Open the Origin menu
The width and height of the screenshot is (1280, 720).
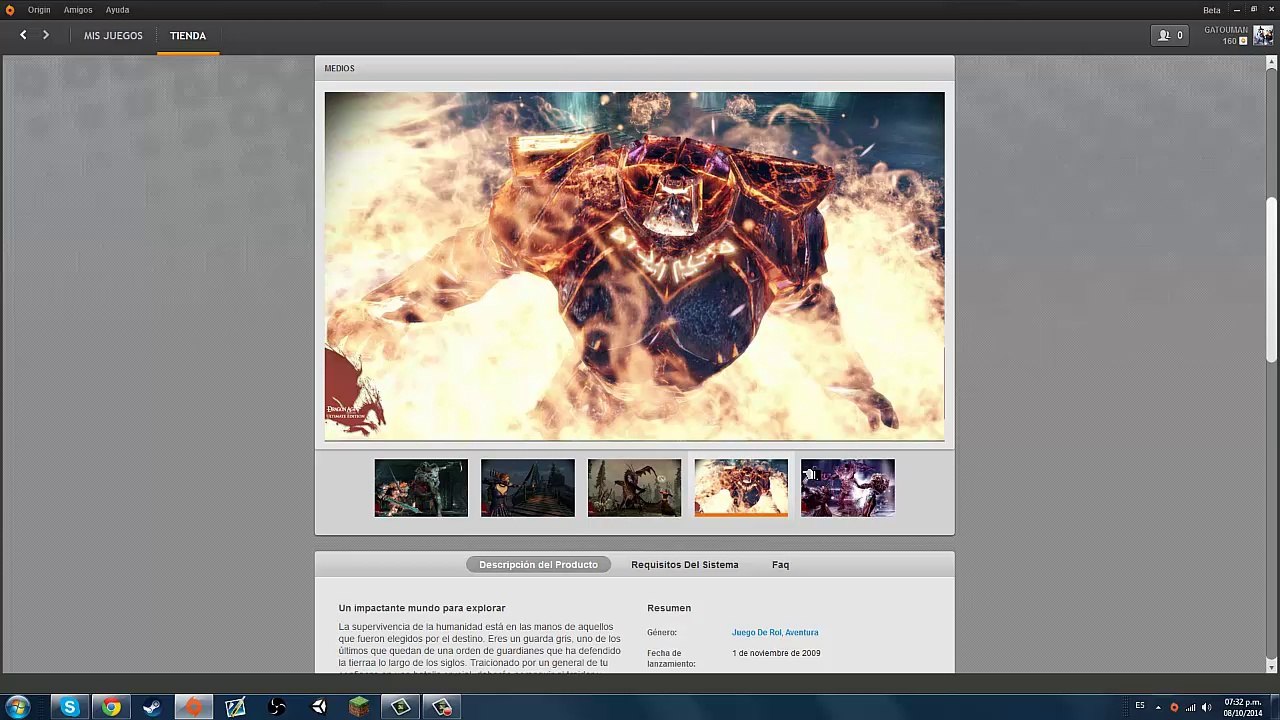(x=39, y=10)
